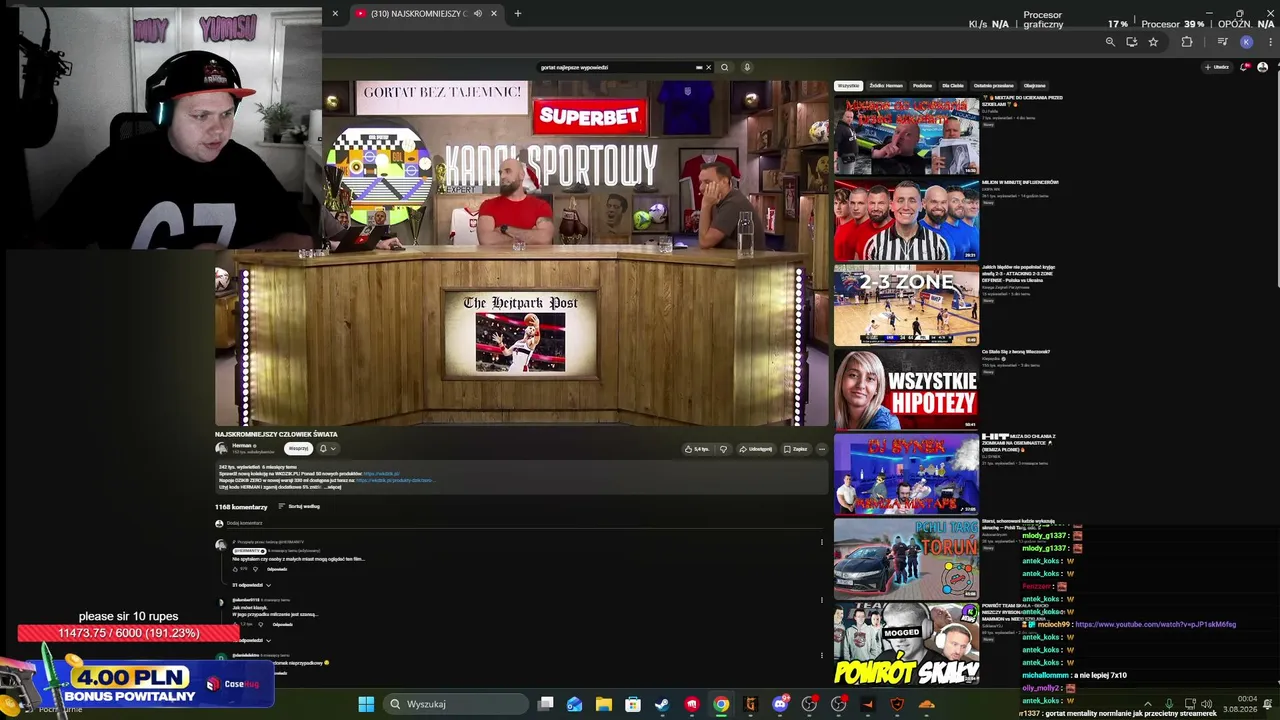Open Chrome media controls icon
Image resolution: width=1280 pixels, height=720 pixels.
coord(1222,42)
